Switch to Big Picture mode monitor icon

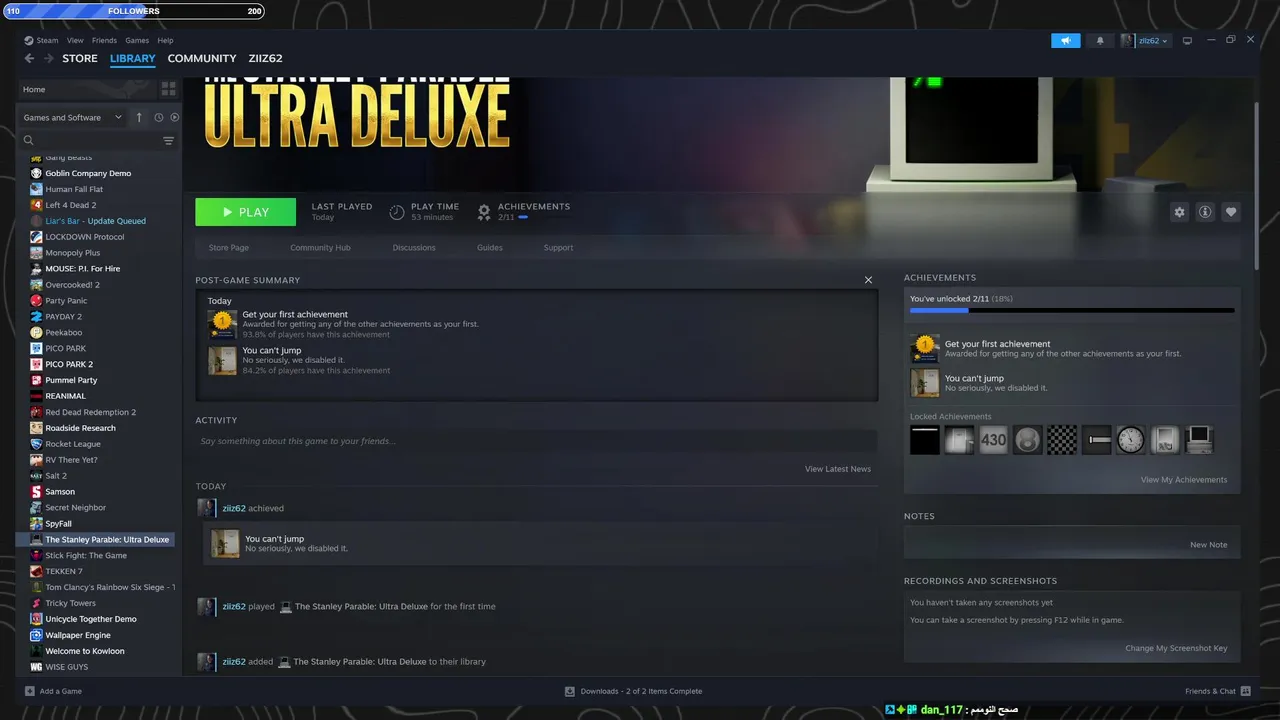(1187, 41)
